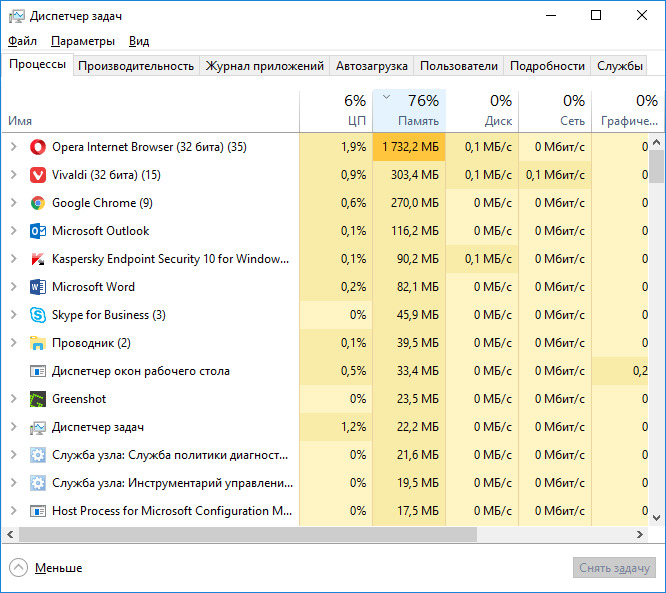Expand the Microsoft Outlook process
This screenshot has width=666, height=593.
point(14,231)
